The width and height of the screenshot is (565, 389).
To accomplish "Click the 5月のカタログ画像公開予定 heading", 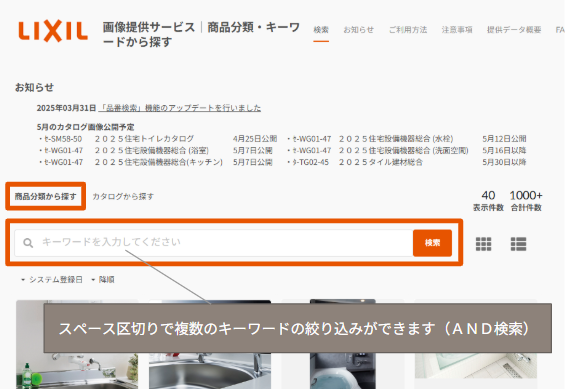I will (x=85, y=127).
